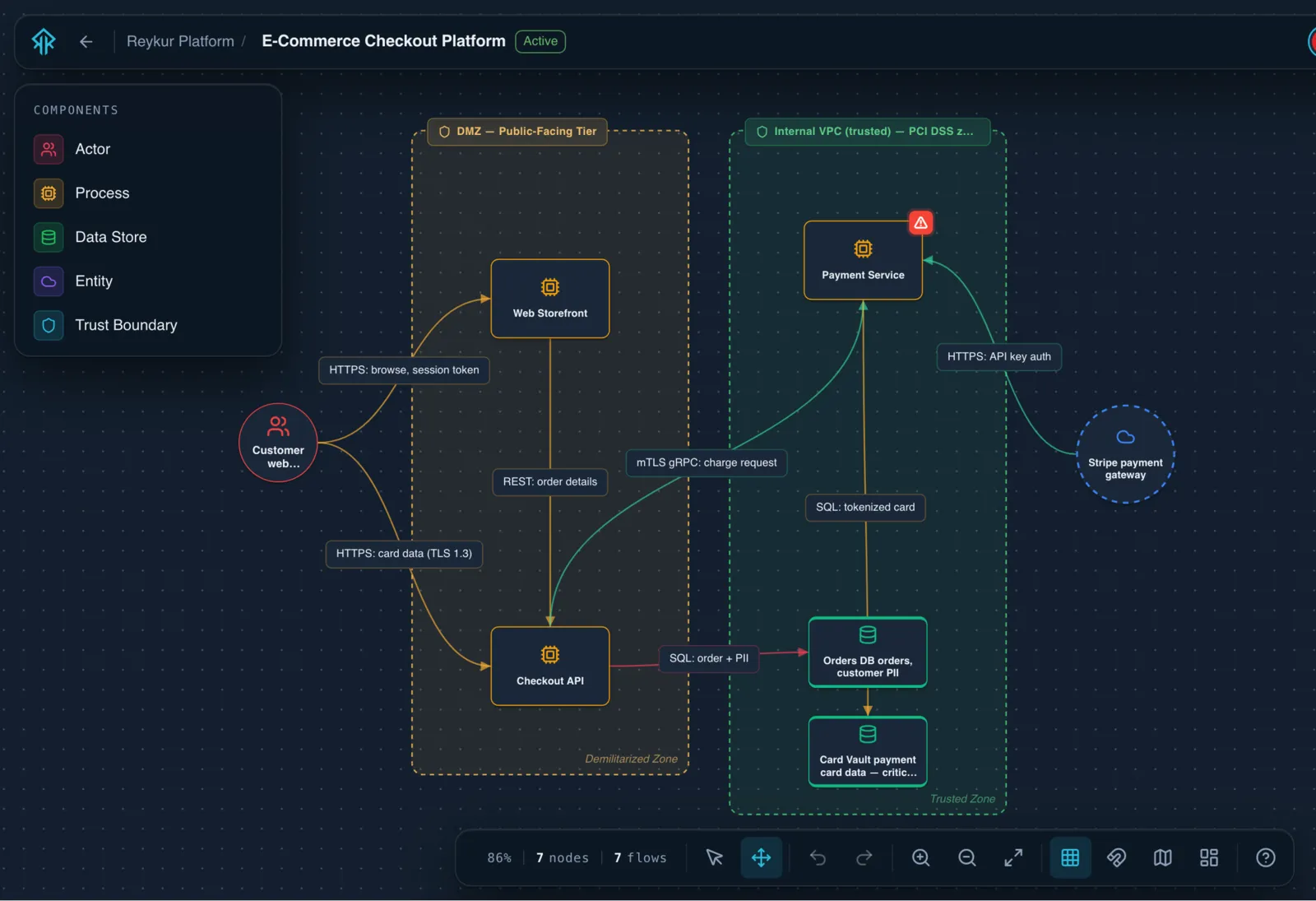Click the 'SQL: tokenized card' flow label

tap(865, 508)
